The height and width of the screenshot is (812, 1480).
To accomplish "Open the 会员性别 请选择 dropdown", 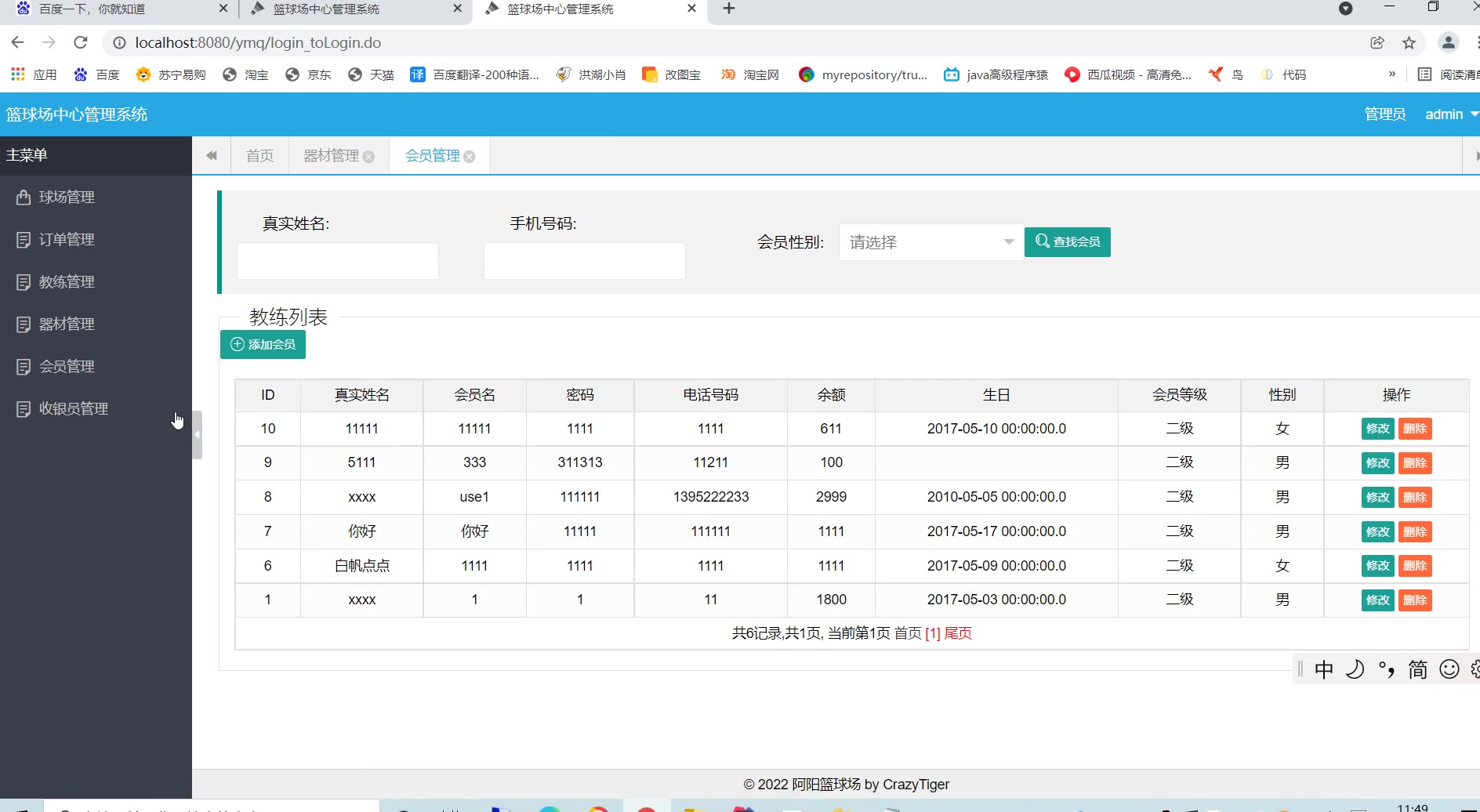I will [x=930, y=242].
